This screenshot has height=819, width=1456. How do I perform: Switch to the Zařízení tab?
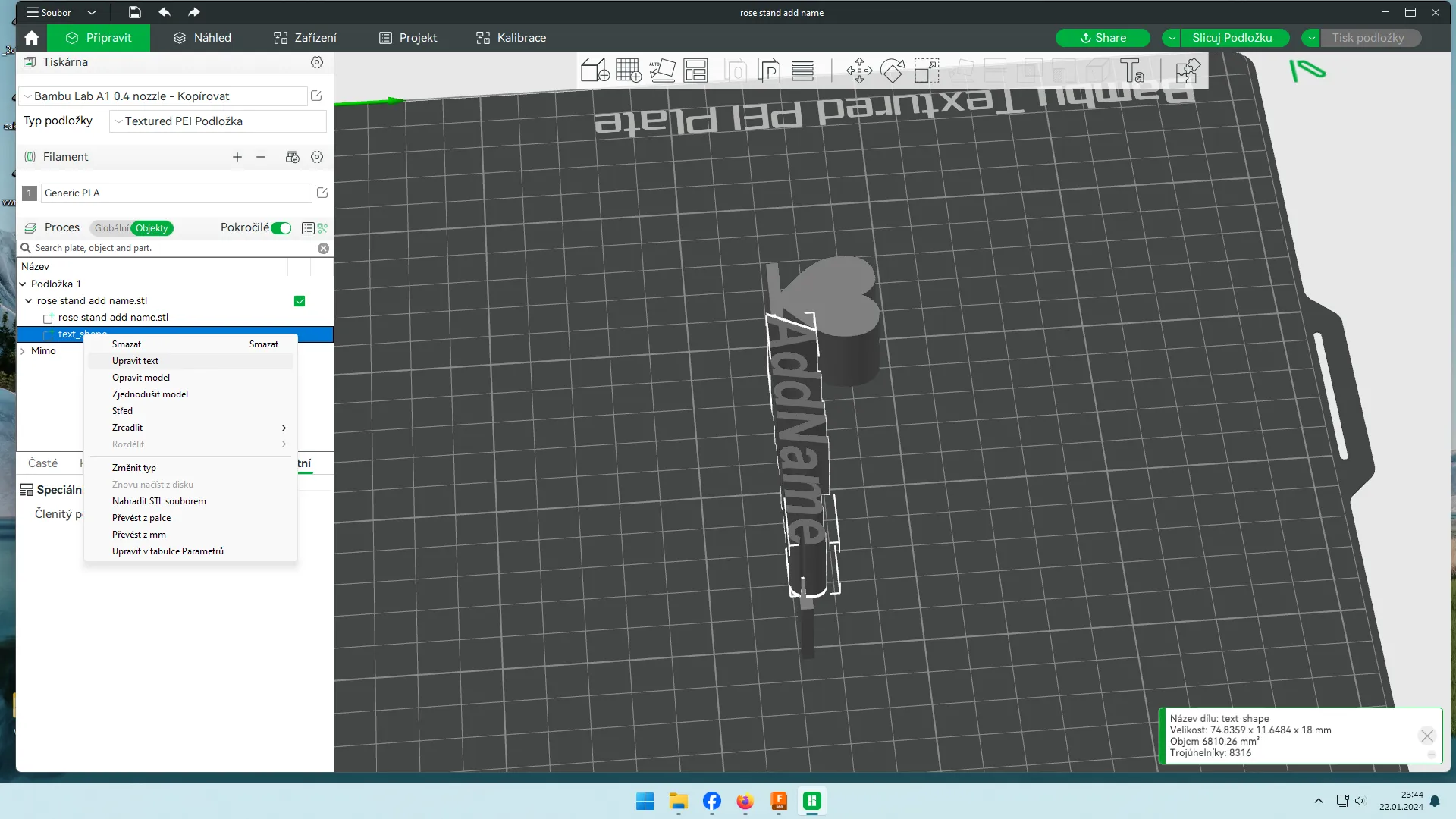tap(305, 38)
